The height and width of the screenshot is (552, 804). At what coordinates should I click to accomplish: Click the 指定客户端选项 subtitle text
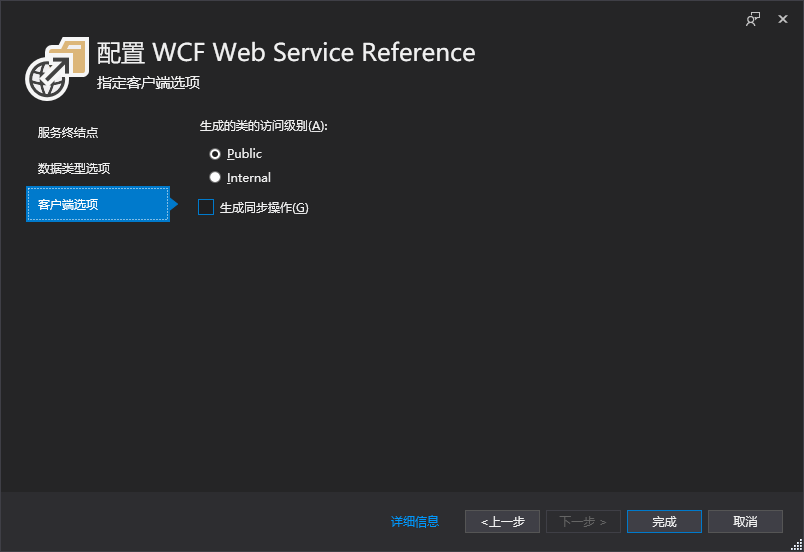[x=148, y=83]
